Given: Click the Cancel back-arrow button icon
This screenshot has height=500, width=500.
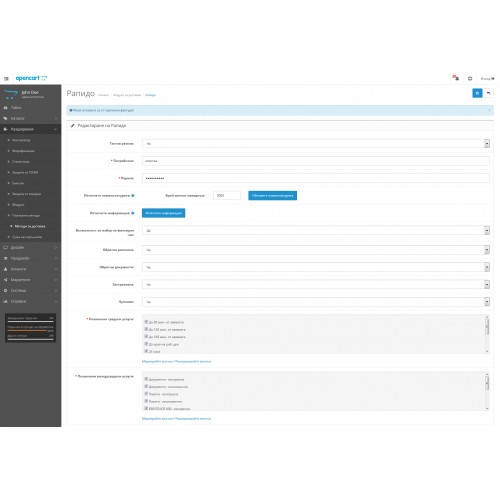Looking at the screenshot, I should coord(489,93).
